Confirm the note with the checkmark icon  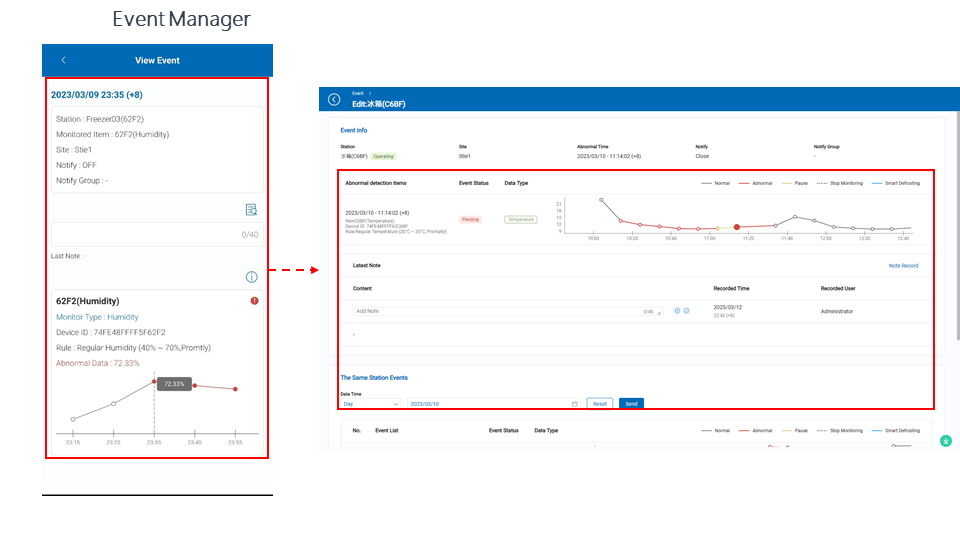point(687,311)
